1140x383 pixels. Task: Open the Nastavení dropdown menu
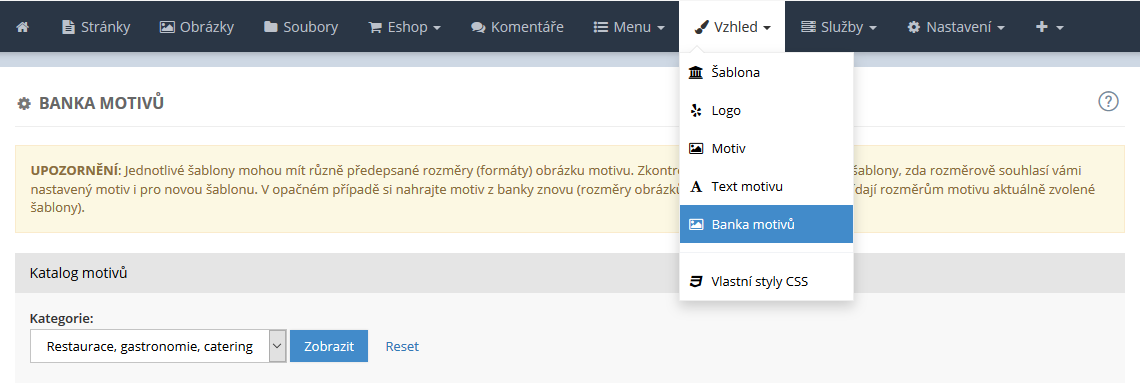click(x=956, y=27)
